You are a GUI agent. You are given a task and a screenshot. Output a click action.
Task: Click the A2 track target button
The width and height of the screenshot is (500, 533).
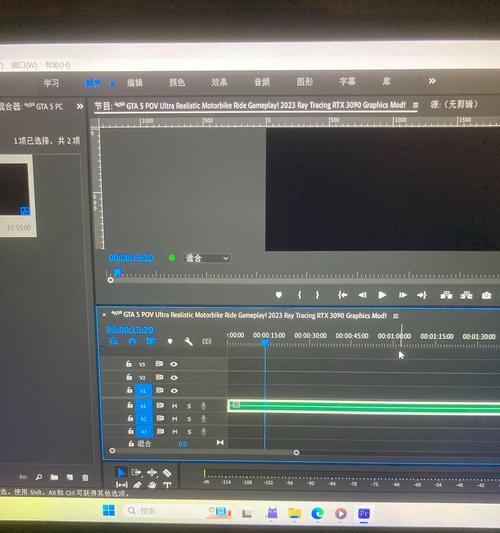click(x=144, y=419)
